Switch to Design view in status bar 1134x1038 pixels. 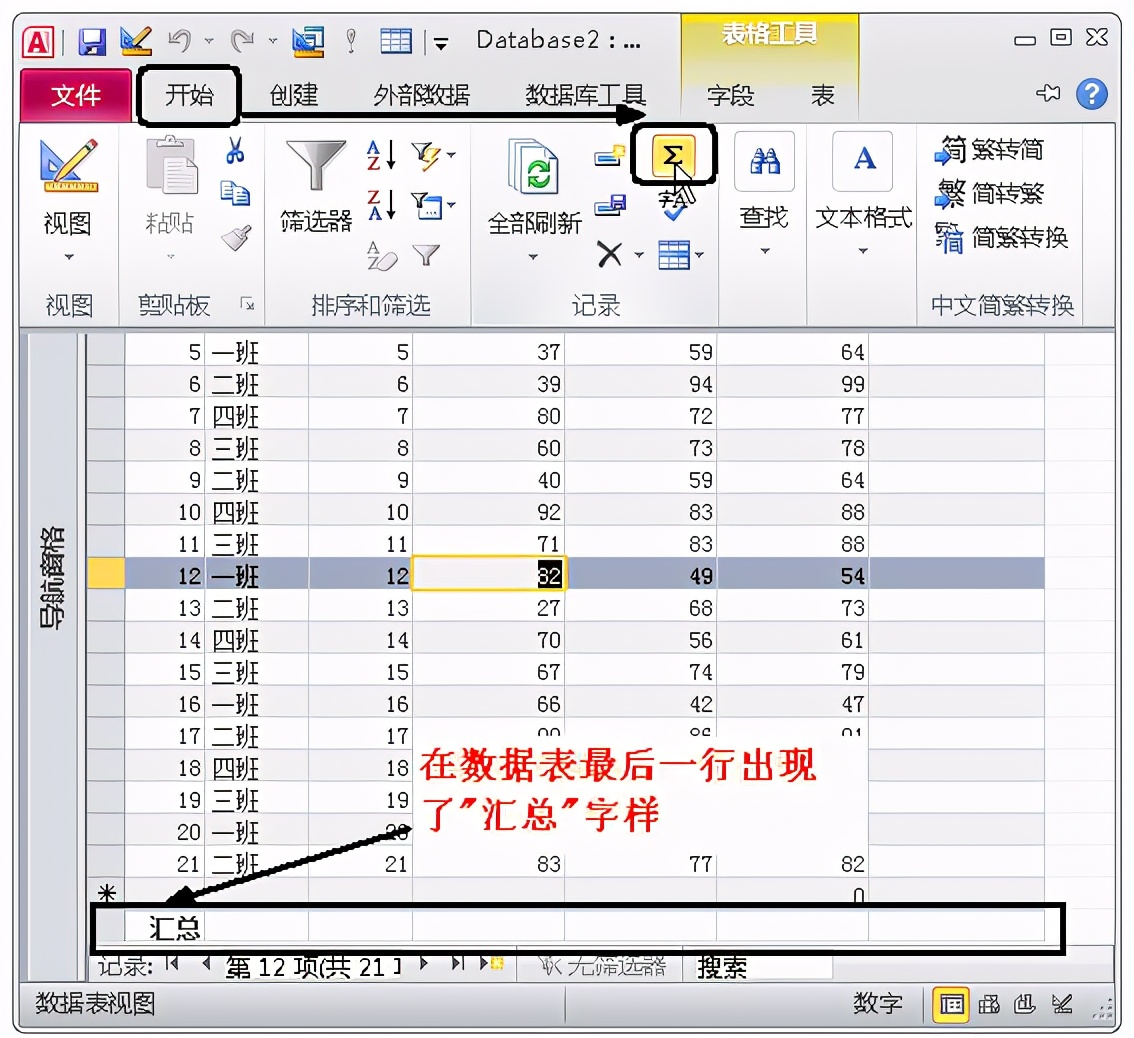coord(1061,1005)
